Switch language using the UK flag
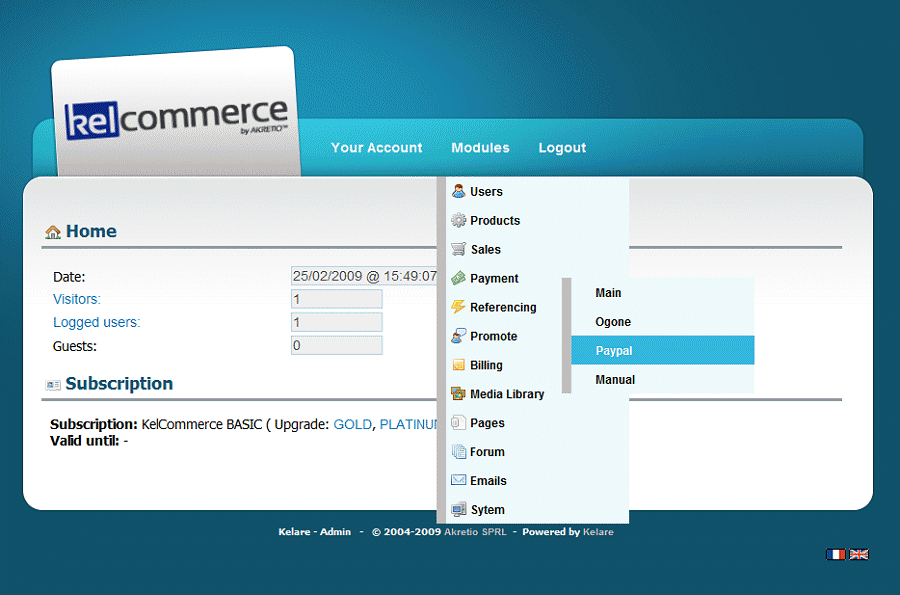The image size is (900, 595). pyautogui.click(x=859, y=554)
